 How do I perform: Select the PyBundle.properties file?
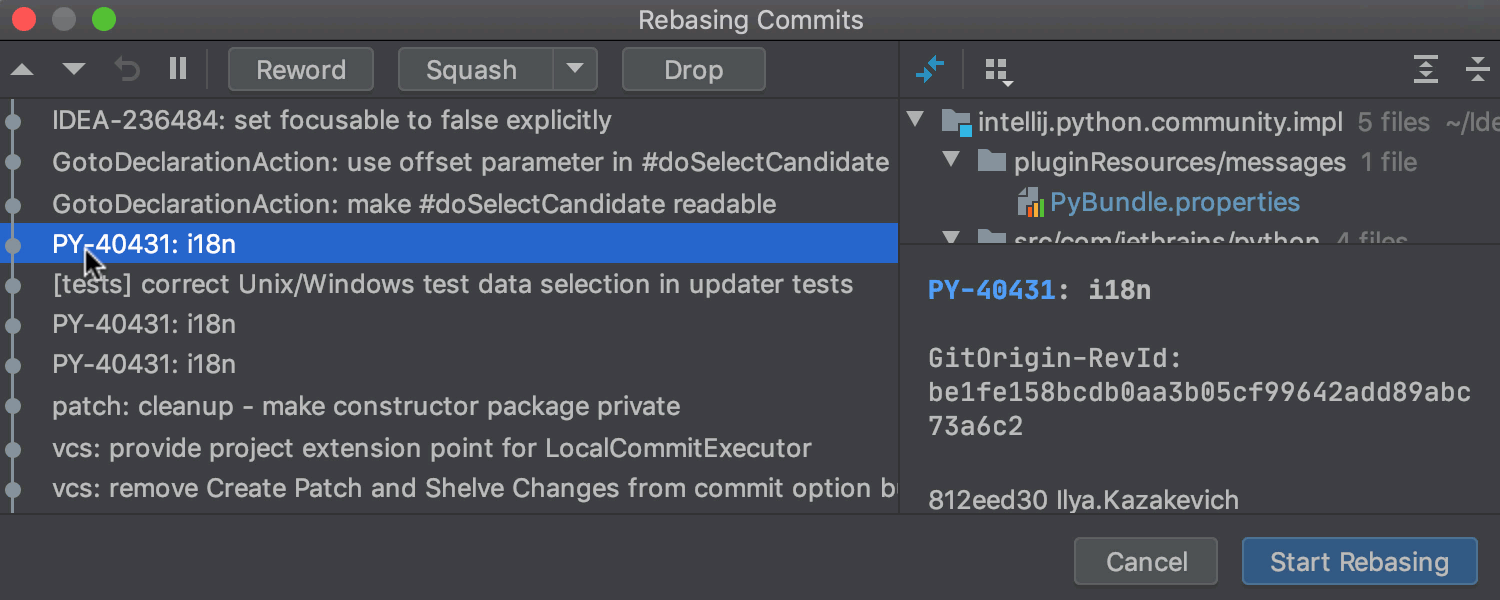1174,203
